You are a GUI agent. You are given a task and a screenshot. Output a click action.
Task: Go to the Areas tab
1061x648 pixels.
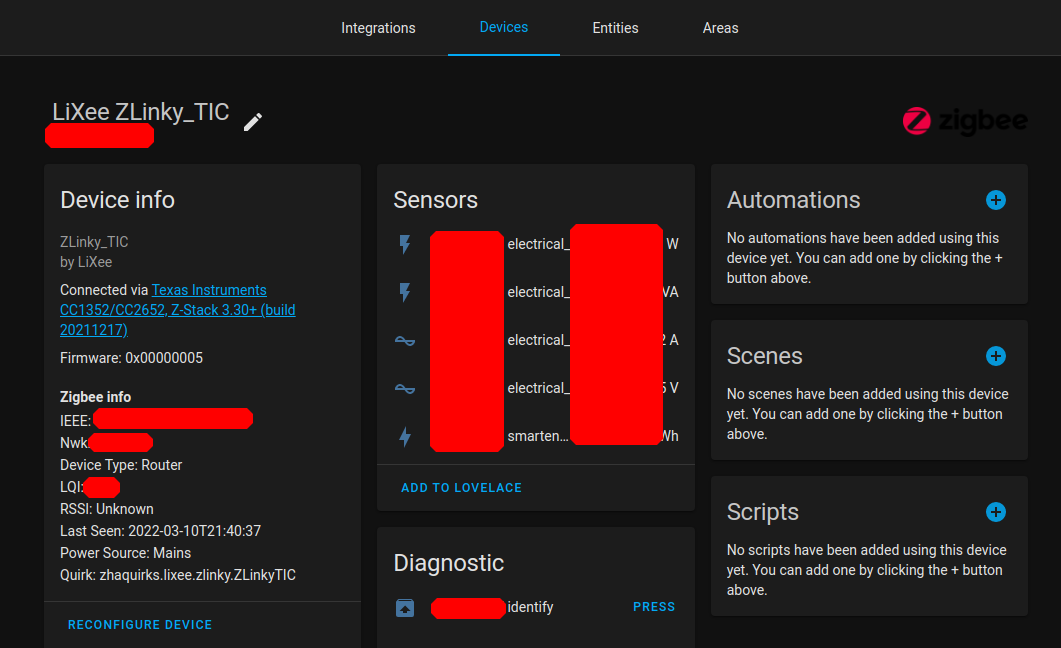[x=720, y=28]
